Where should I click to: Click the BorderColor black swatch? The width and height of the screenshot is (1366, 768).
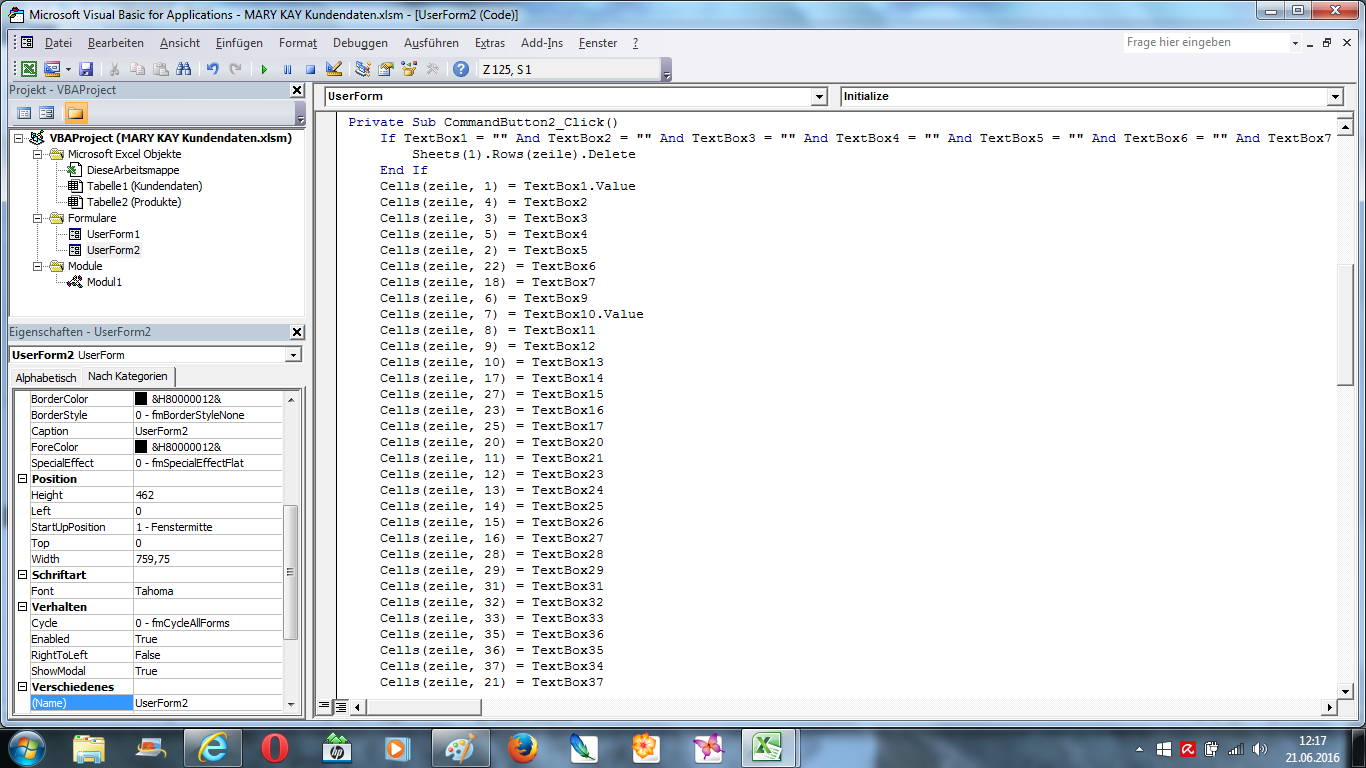141,399
